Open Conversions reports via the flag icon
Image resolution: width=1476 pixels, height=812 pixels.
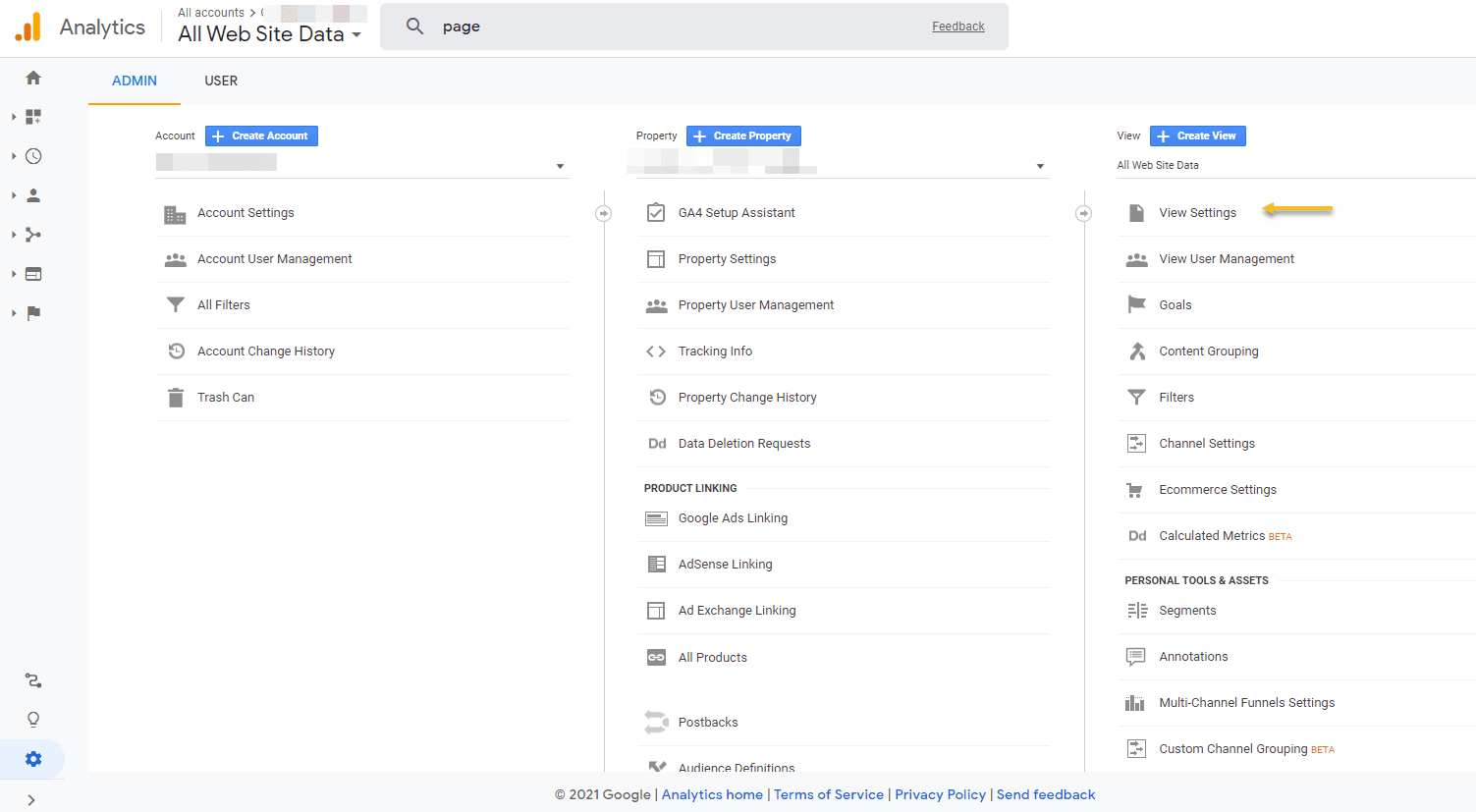click(32, 312)
